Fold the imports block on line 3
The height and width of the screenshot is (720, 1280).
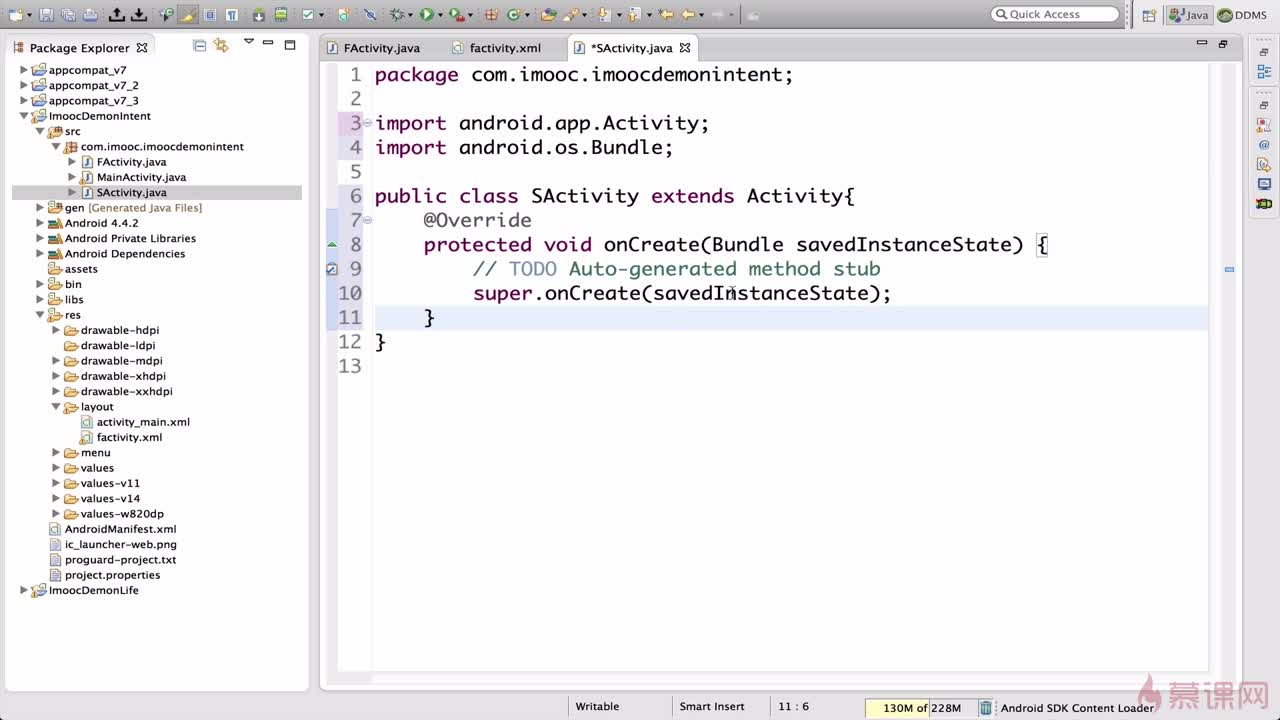[x=367, y=123]
